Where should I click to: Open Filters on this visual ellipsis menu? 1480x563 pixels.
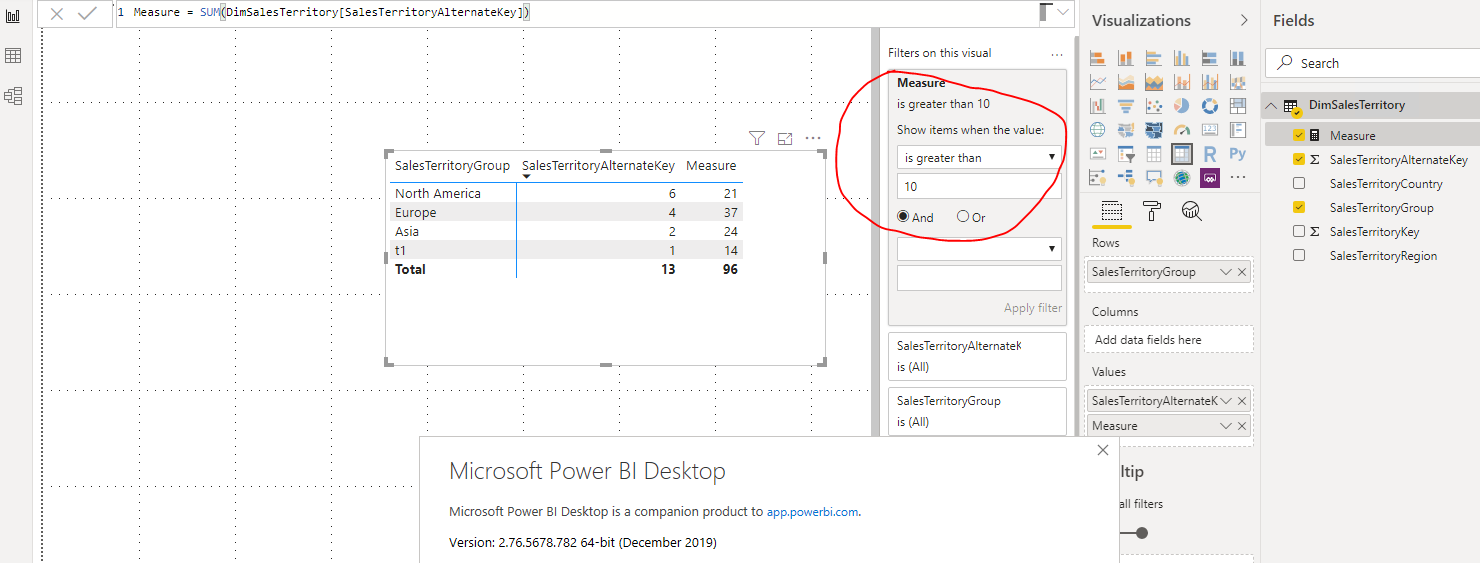click(1057, 53)
